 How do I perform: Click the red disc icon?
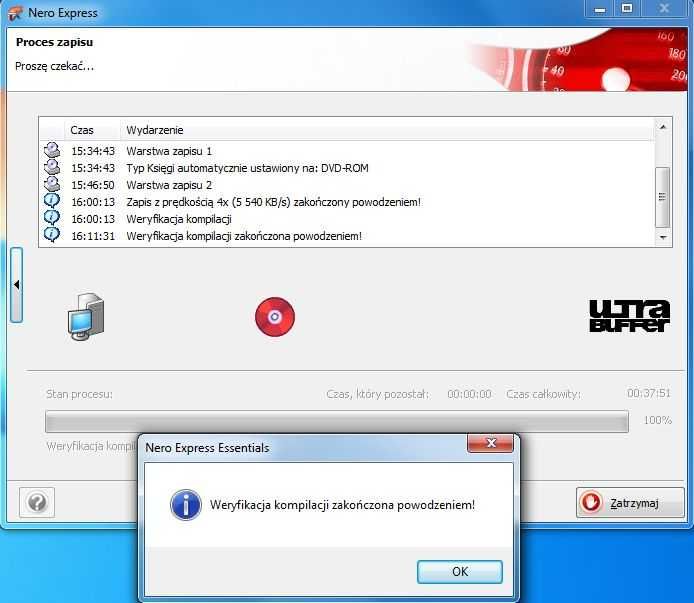(275, 317)
